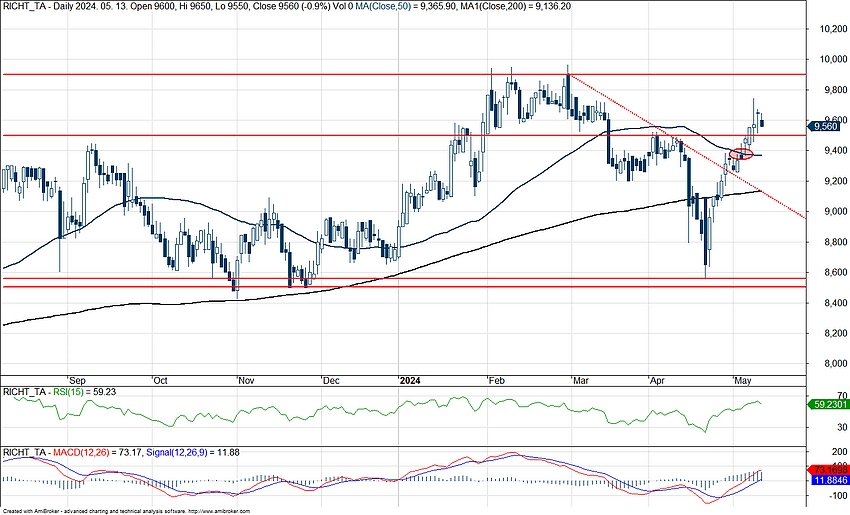850x515 pixels.
Task: Click the 8,400 price axis label
Action: (x=835, y=302)
